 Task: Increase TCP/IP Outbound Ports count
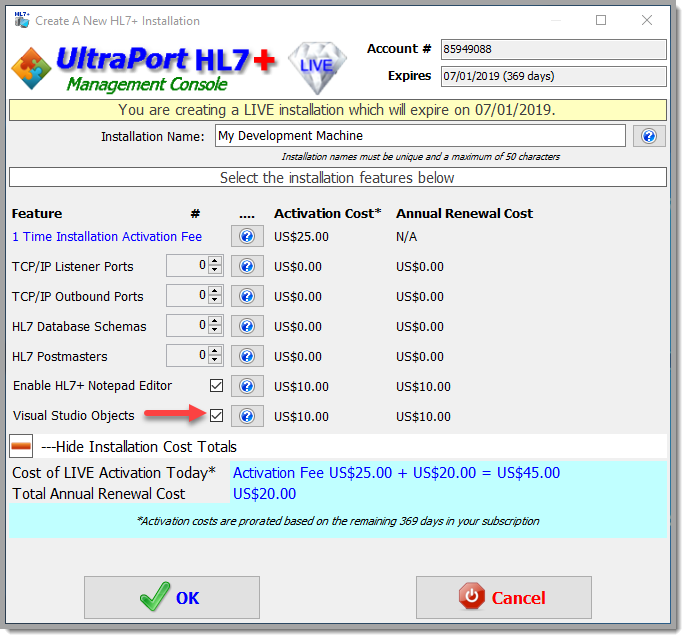(x=215, y=291)
